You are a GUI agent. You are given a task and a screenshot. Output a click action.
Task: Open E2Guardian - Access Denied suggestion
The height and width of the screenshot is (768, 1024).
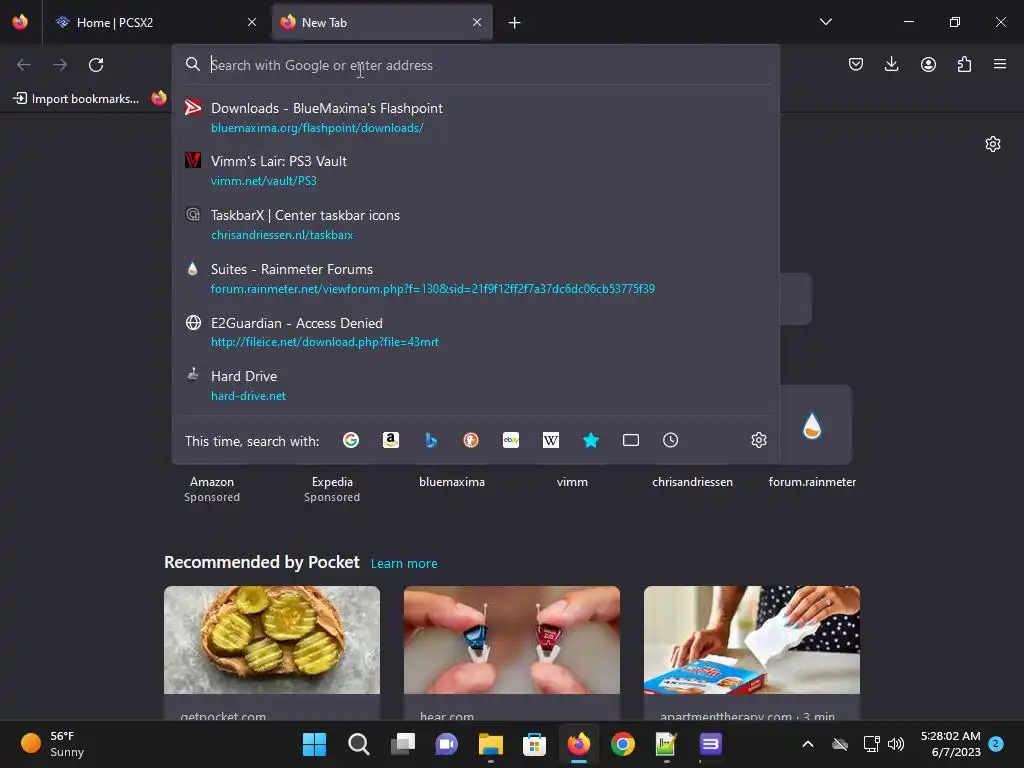point(475,332)
